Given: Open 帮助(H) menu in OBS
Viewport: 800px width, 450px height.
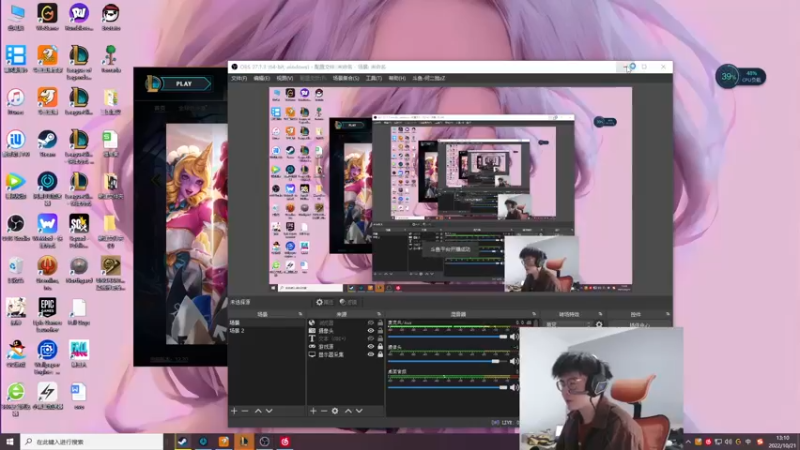Looking at the screenshot, I should (x=397, y=79).
